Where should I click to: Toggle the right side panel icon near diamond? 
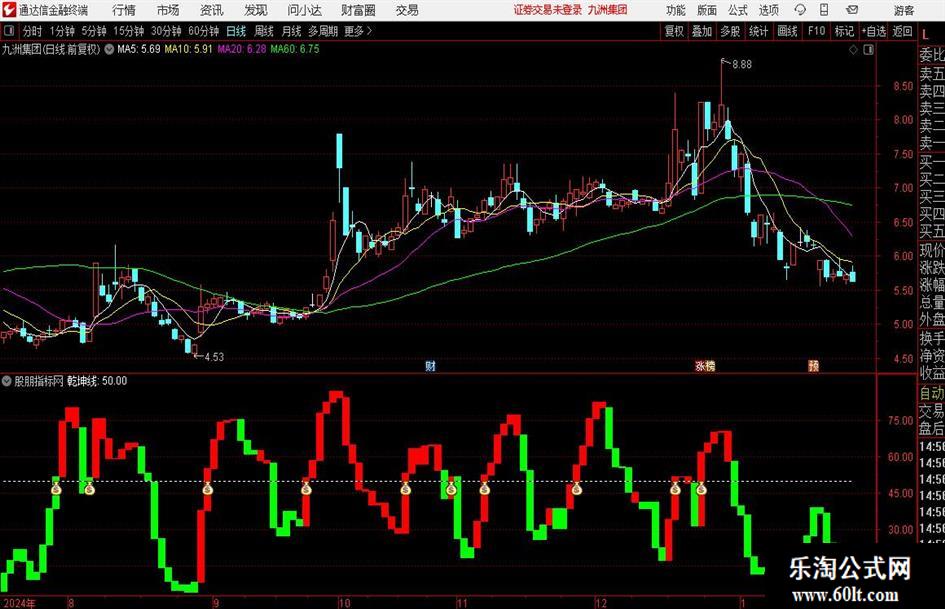click(x=868, y=50)
